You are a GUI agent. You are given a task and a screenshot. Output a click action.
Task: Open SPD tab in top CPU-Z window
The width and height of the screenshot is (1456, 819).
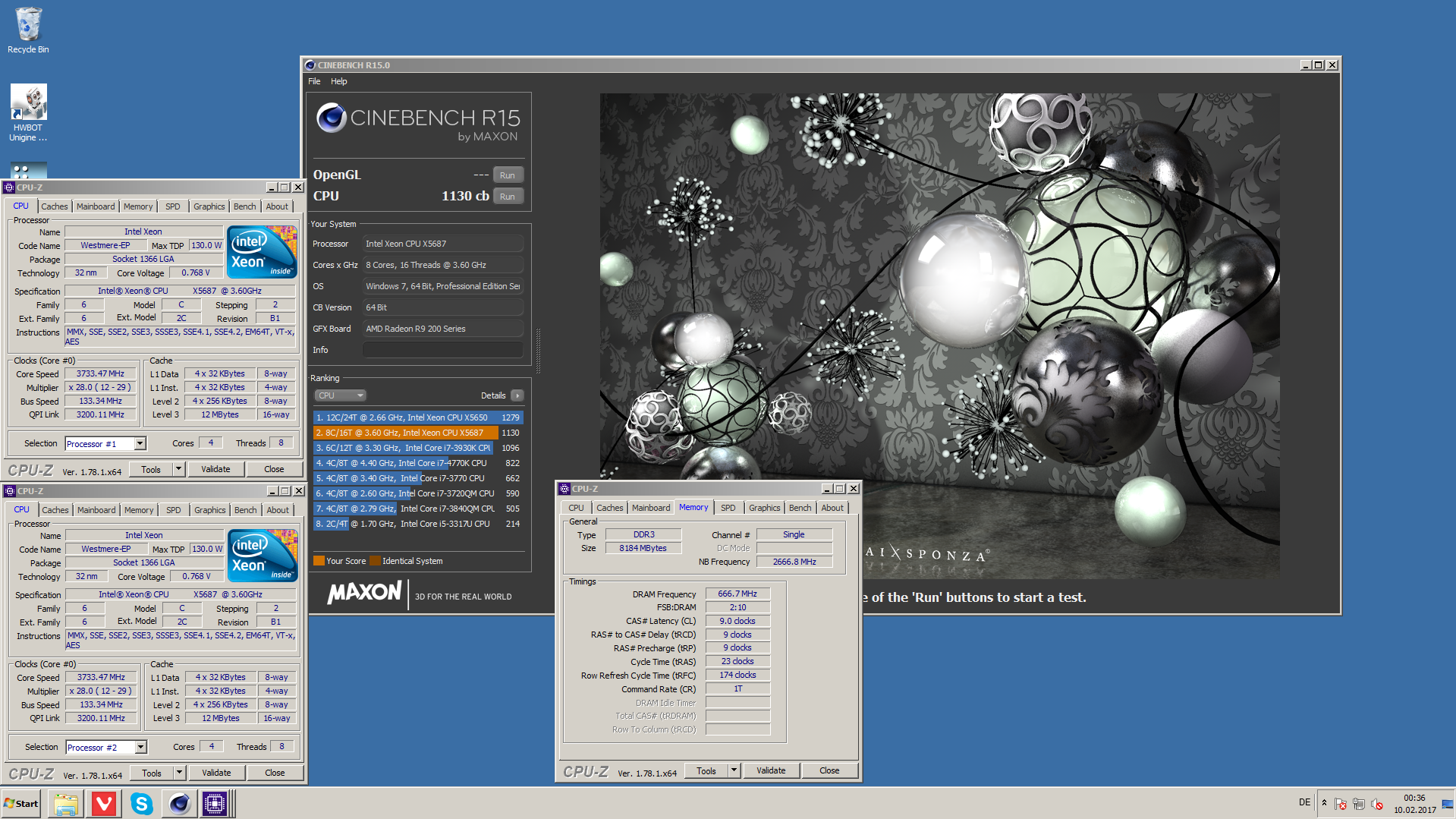pyautogui.click(x=173, y=206)
